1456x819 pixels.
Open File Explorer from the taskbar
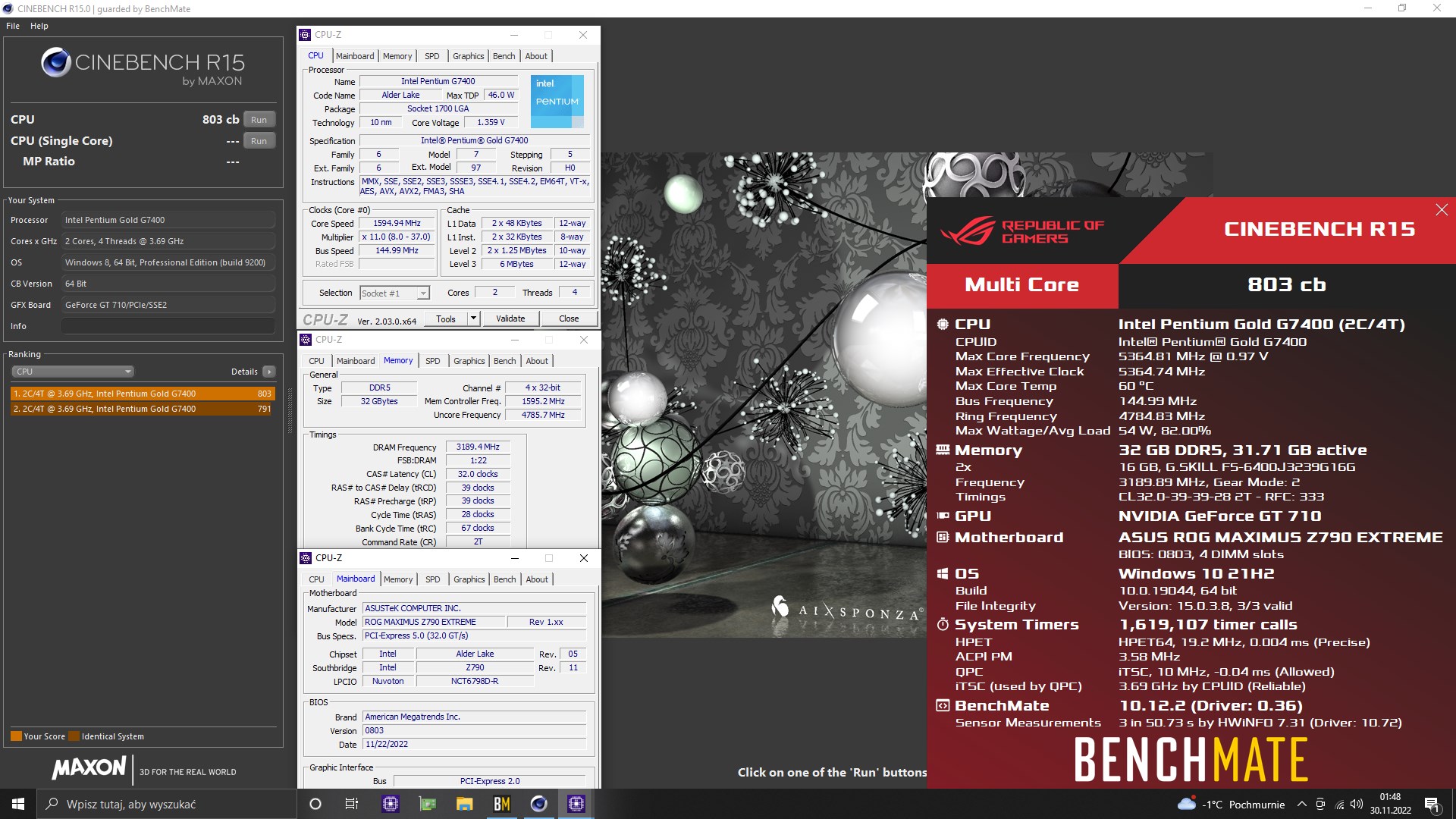[x=465, y=804]
